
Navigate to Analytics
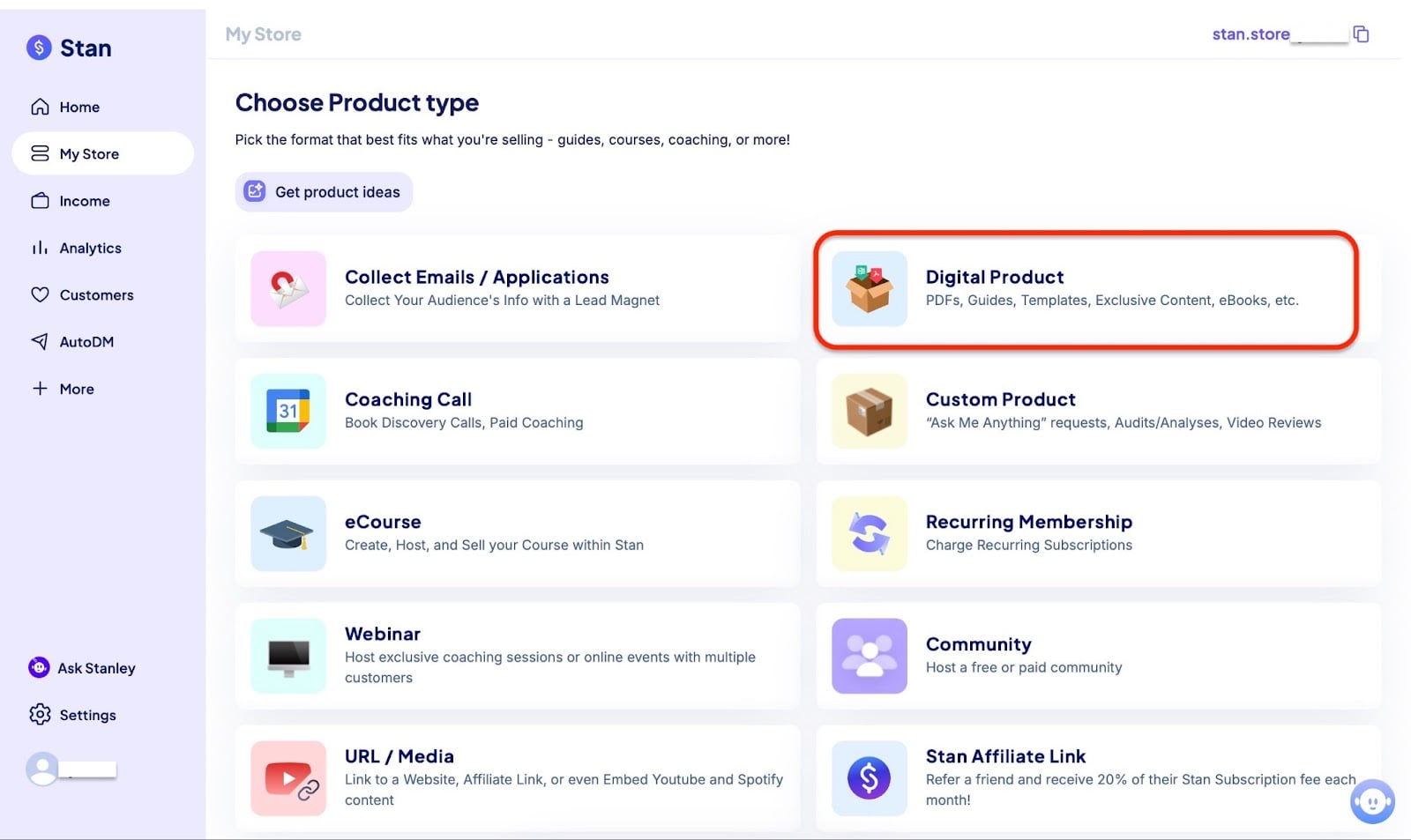click(x=102, y=248)
